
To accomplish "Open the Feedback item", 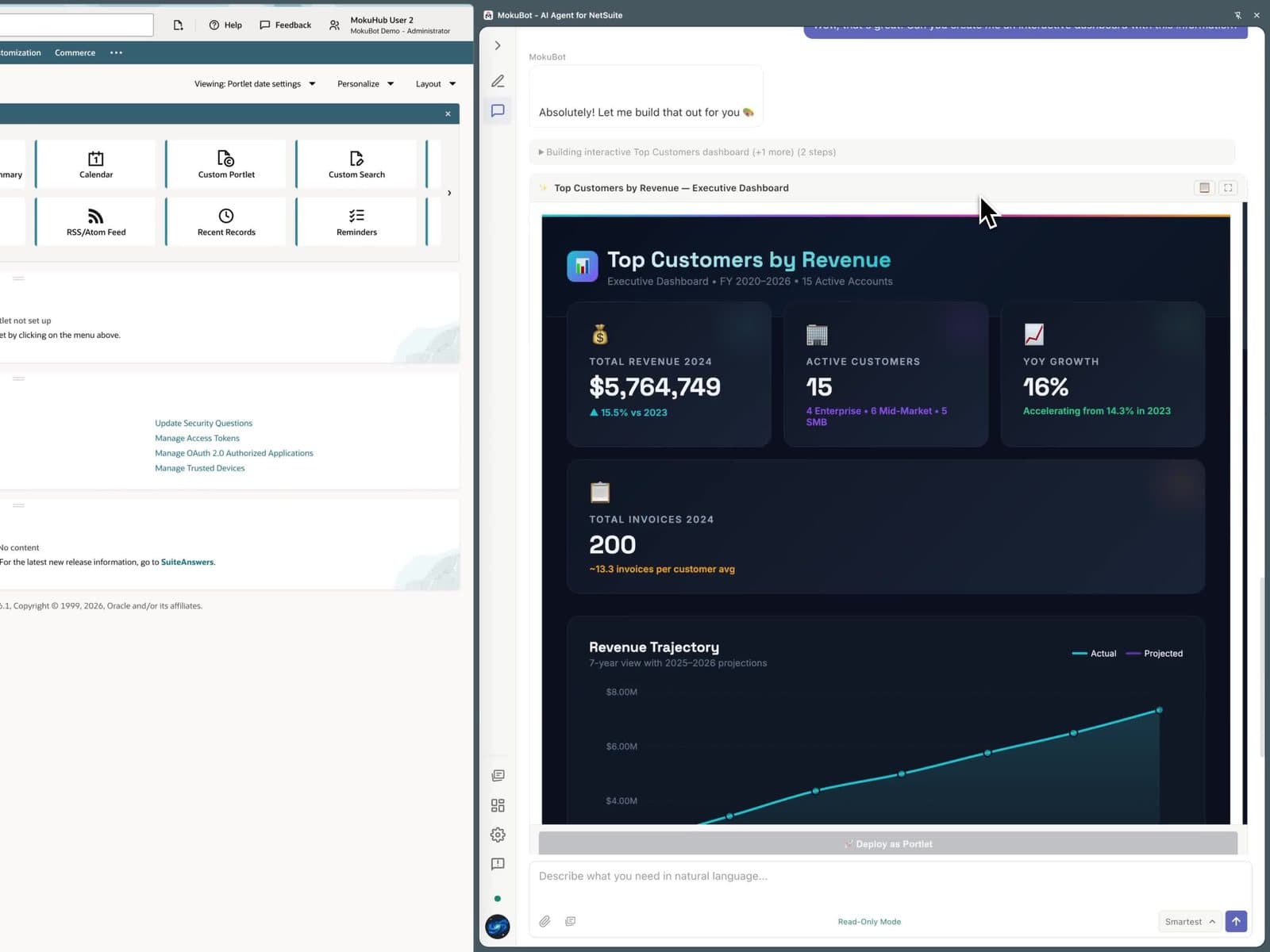I will coord(285,25).
